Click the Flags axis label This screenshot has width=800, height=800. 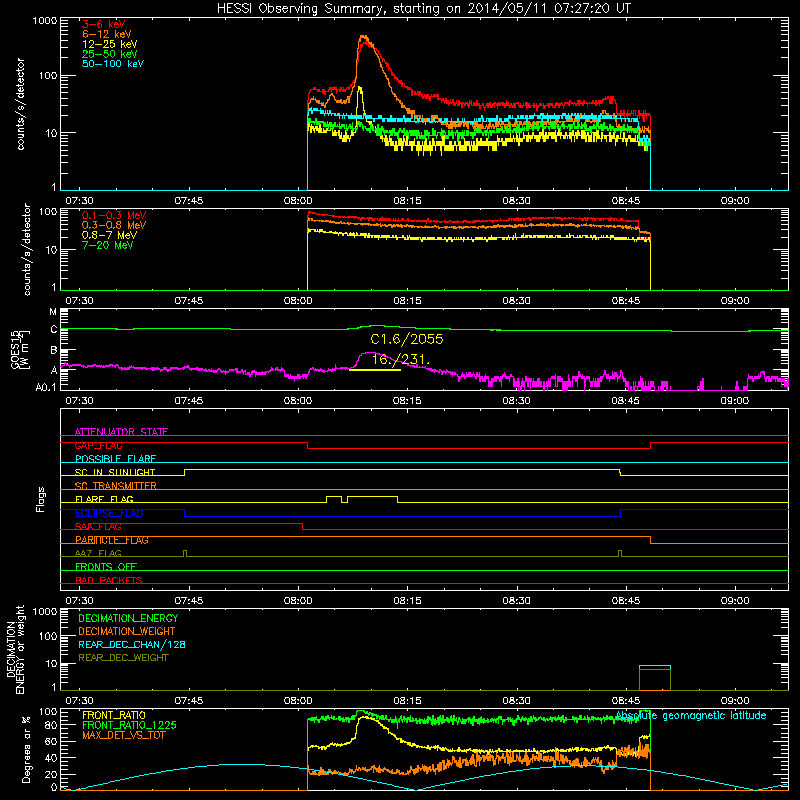point(40,499)
